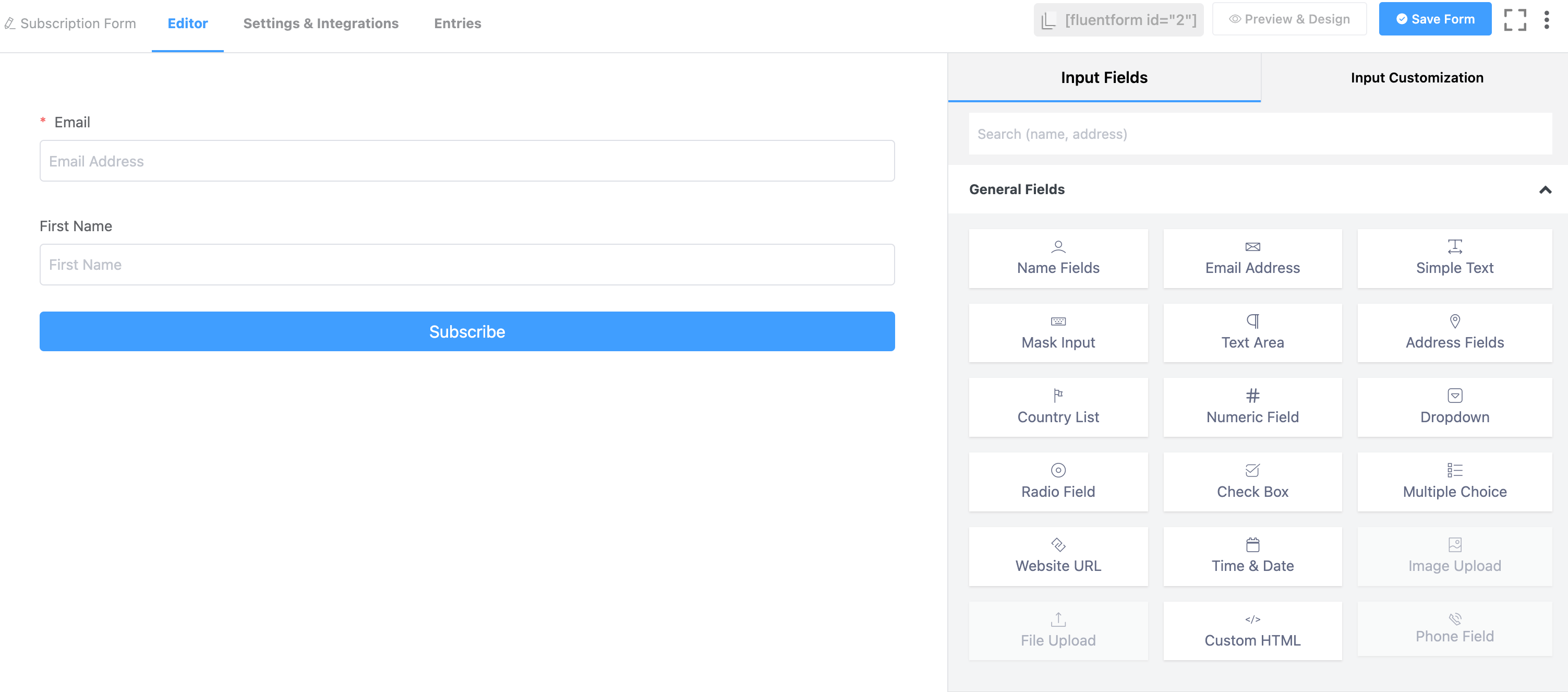The image size is (1568, 692).
Task: Click the Save Form button
Action: click(1435, 20)
